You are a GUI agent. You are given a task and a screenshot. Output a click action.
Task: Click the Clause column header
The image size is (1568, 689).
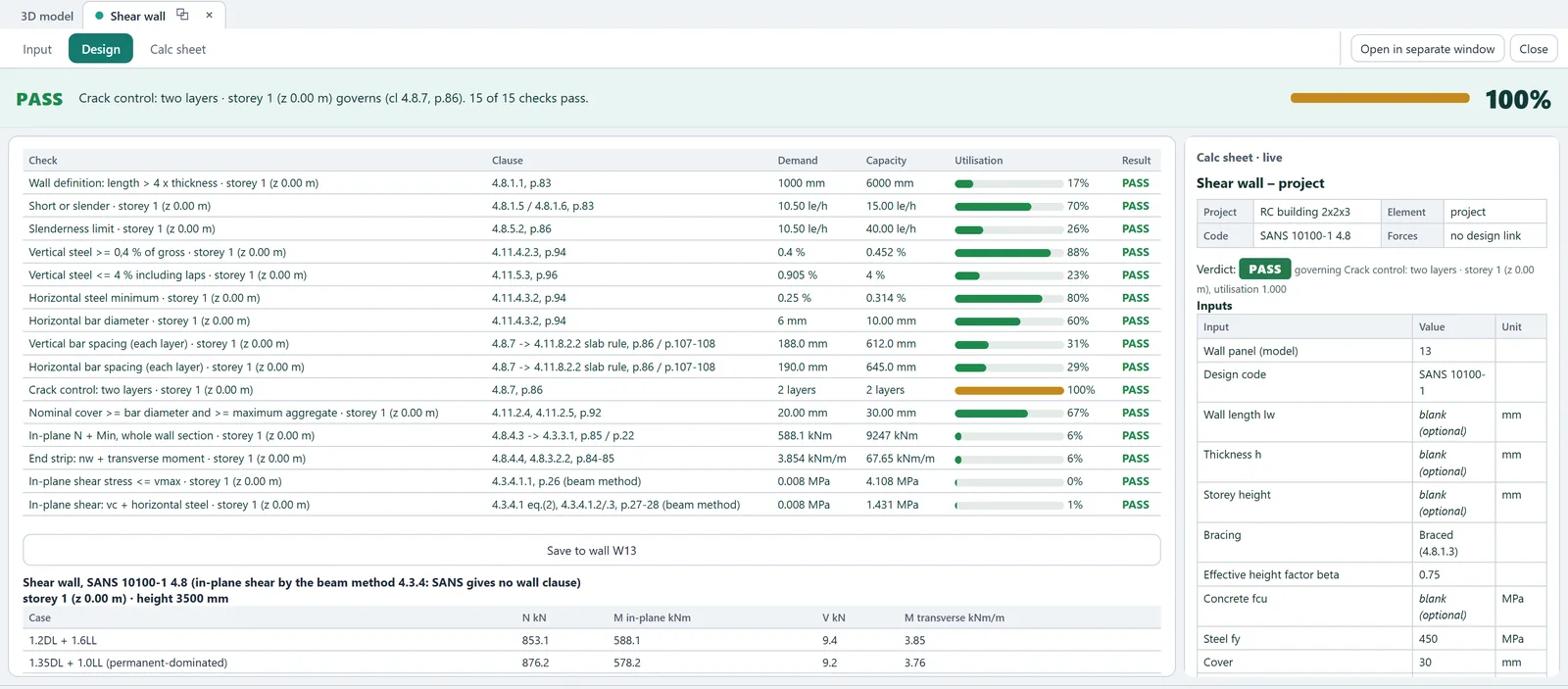click(508, 161)
